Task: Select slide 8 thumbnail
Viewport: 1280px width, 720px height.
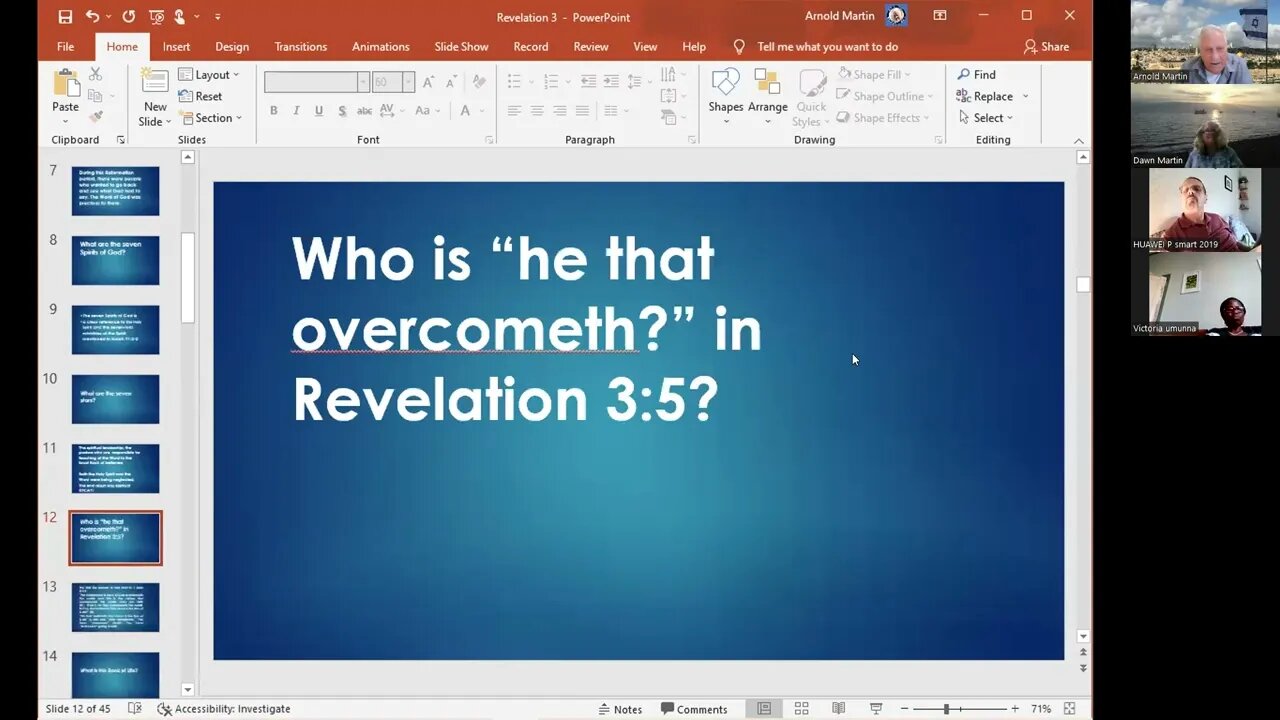Action: pyautogui.click(x=115, y=260)
